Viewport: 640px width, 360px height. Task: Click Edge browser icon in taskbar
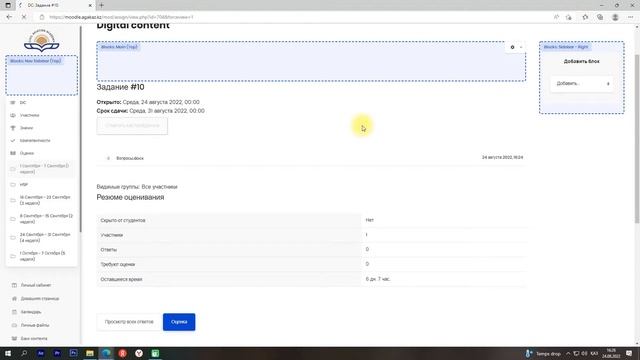(106, 353)
